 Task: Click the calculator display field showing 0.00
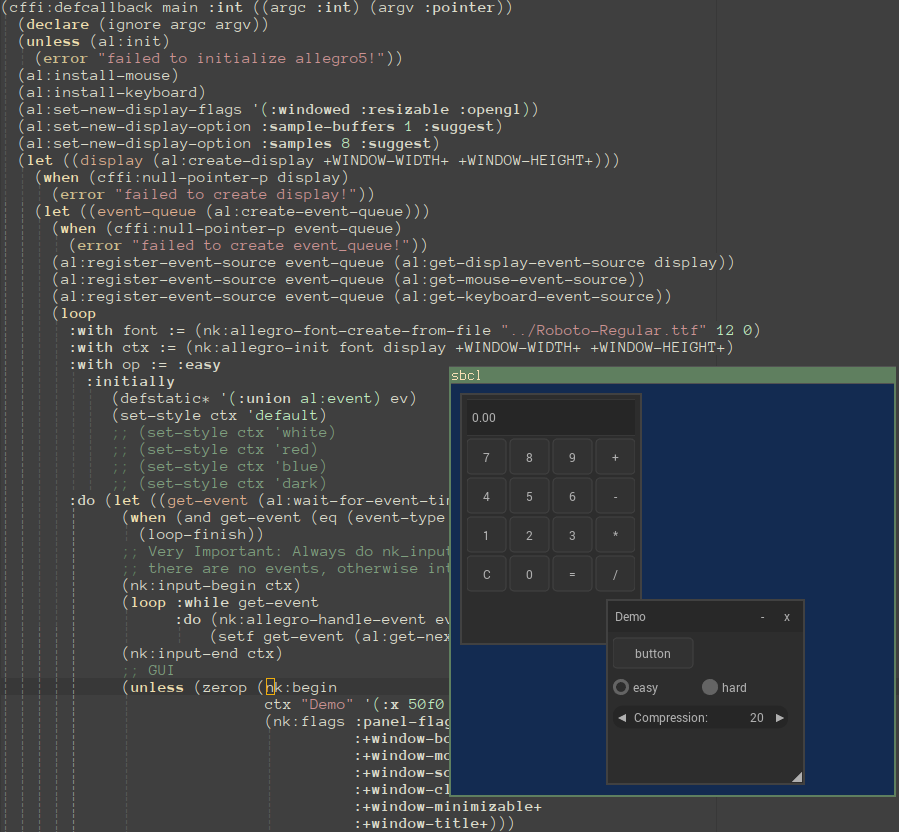[x=551, y=417]
